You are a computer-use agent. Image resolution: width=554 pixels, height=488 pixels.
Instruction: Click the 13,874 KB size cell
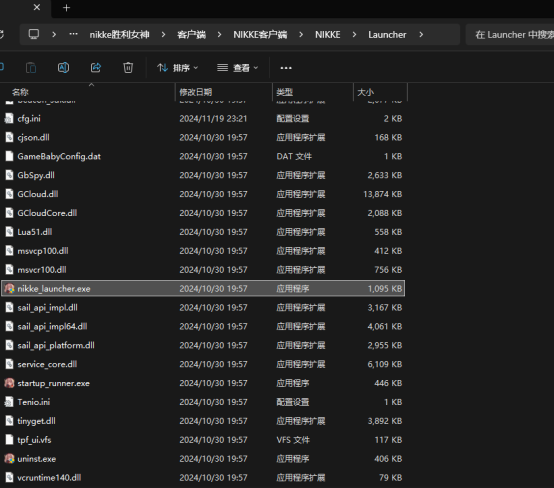click(383, 194)
